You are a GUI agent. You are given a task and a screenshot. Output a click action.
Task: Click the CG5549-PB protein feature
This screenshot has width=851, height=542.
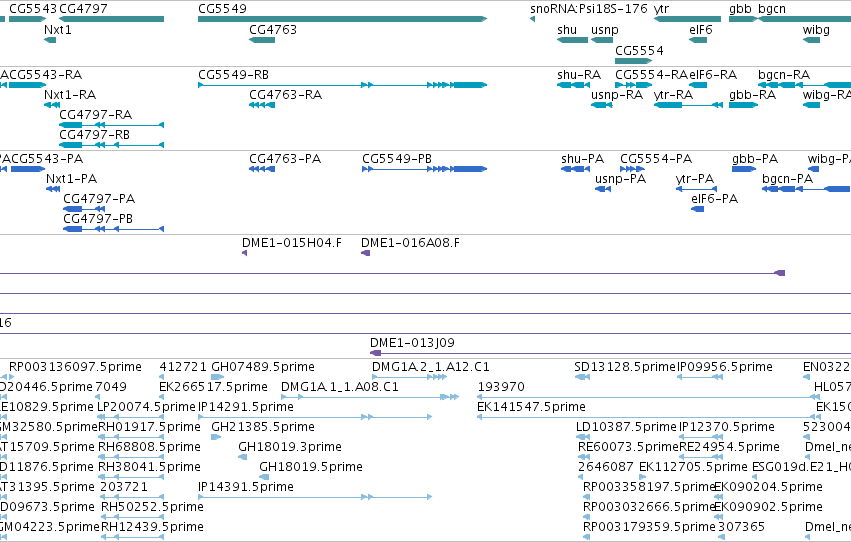pyautogui.click(x=424, y=169)
